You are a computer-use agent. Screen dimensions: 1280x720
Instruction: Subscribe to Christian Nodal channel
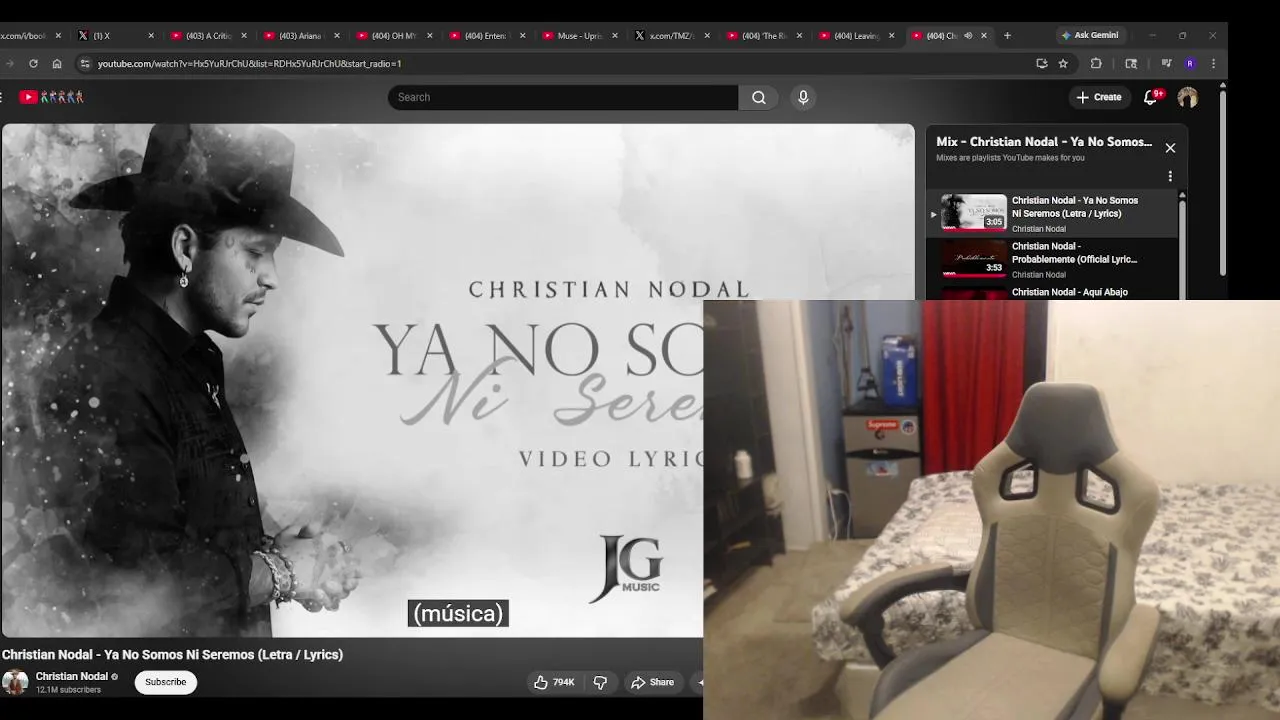[166, 682]
